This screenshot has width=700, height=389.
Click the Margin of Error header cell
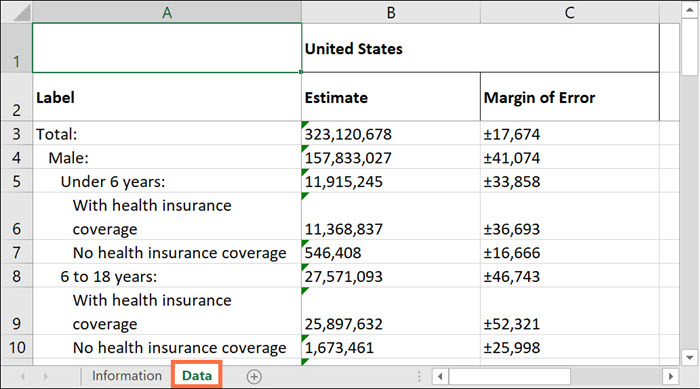[570, 97]
